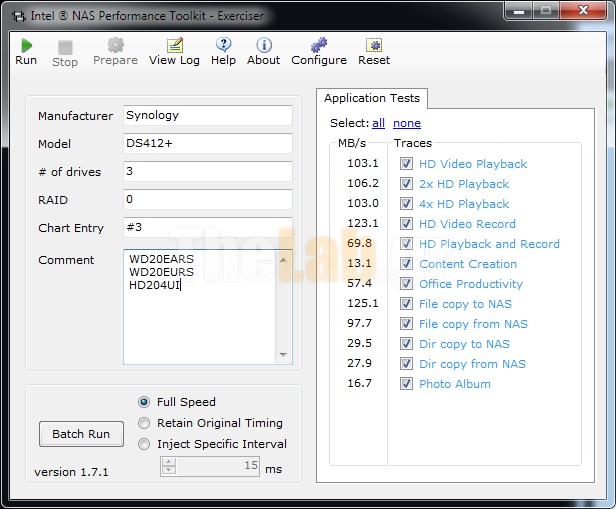
Task: Open the Configure gears icon
Action: point(319,45)
